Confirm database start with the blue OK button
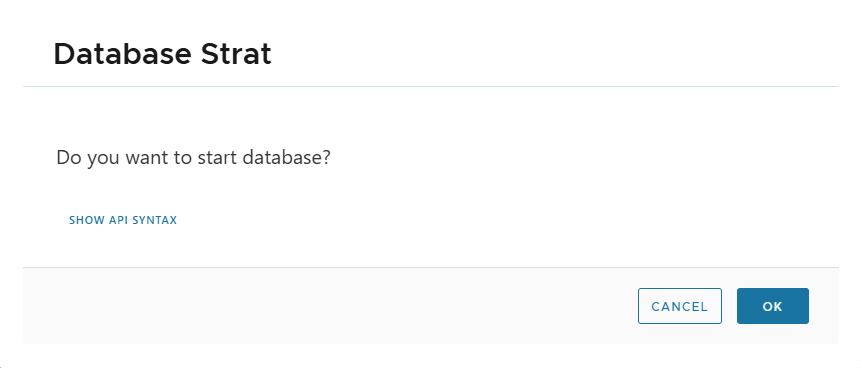The width and height of the screenshot is (861, 368). click(773, 306)
